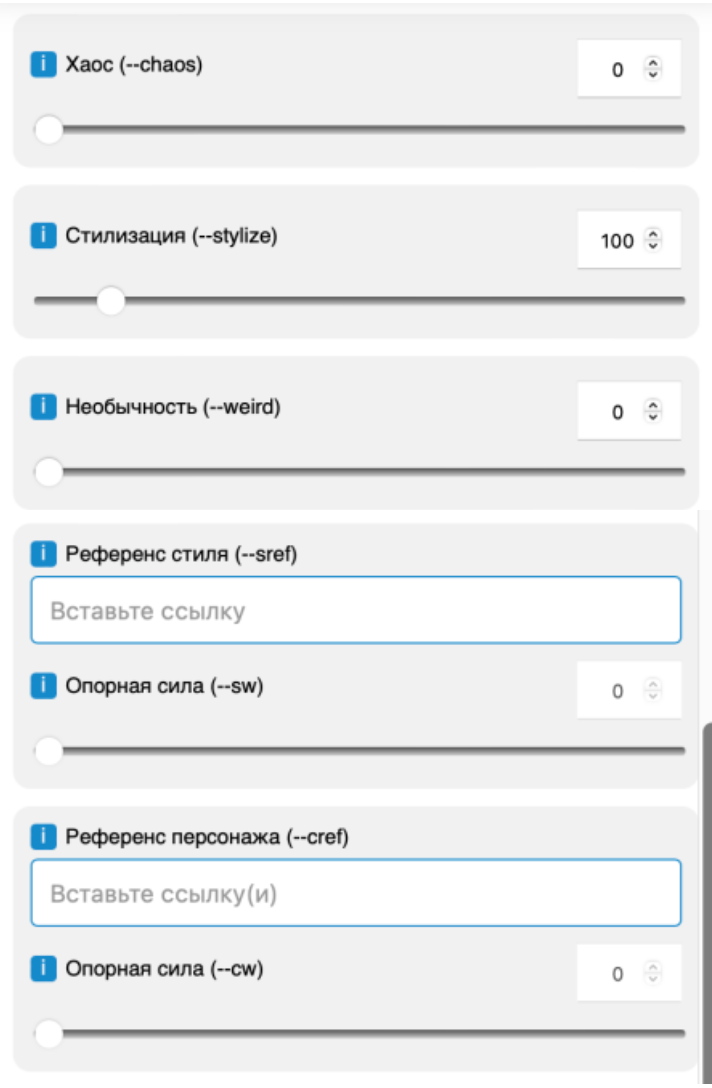Click info icon for Необычность (--weird)
The image size is (712, 1088).
[x=43, y=408]
